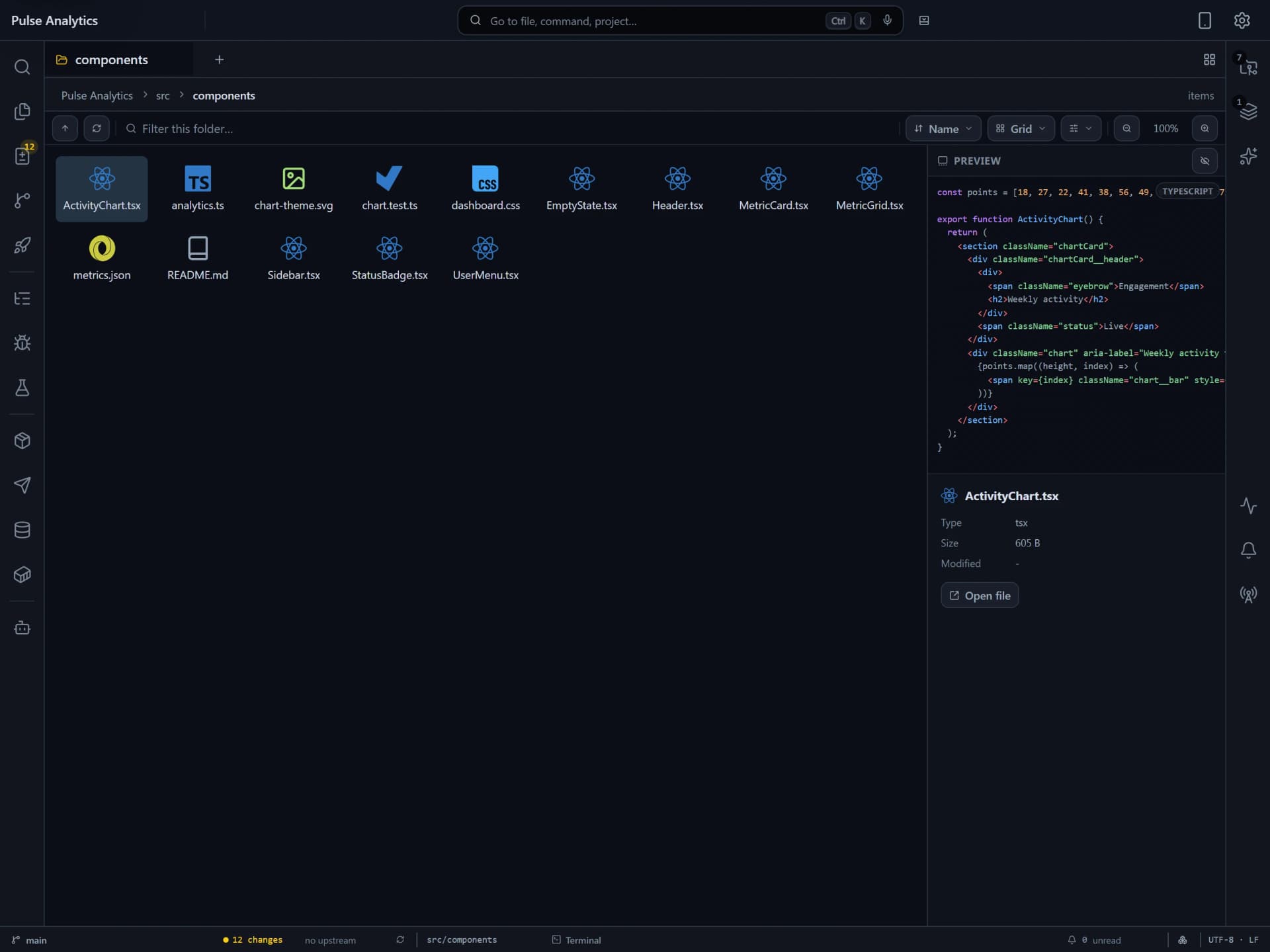Go up to parent folder button
This screenshot has height=952, width=1270.
click(x=65, y=128)
